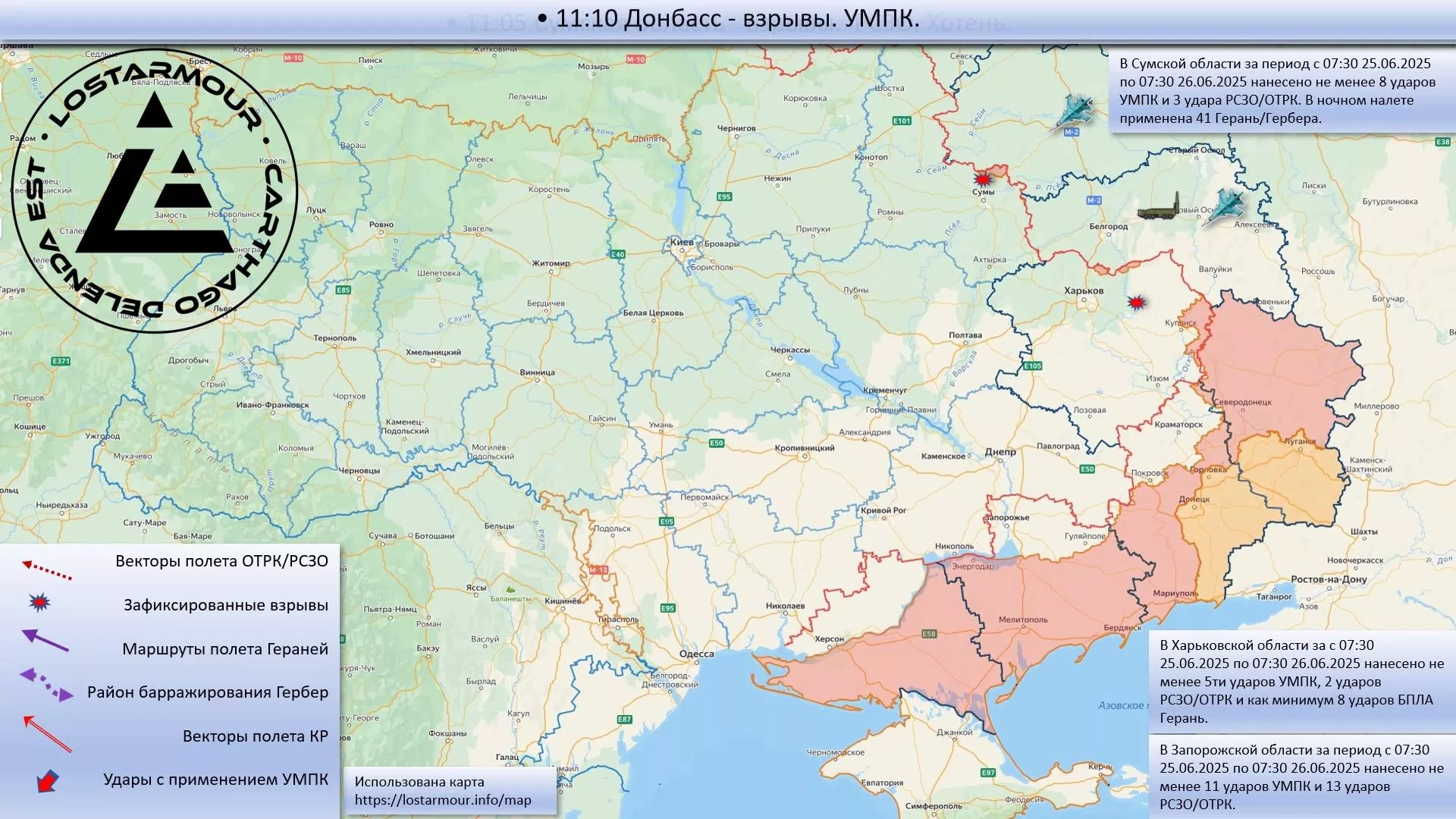Viewport: 1456px width, 819px height.
Task: Click the Запорожская область info text box
Action: tap(1301, 777)
